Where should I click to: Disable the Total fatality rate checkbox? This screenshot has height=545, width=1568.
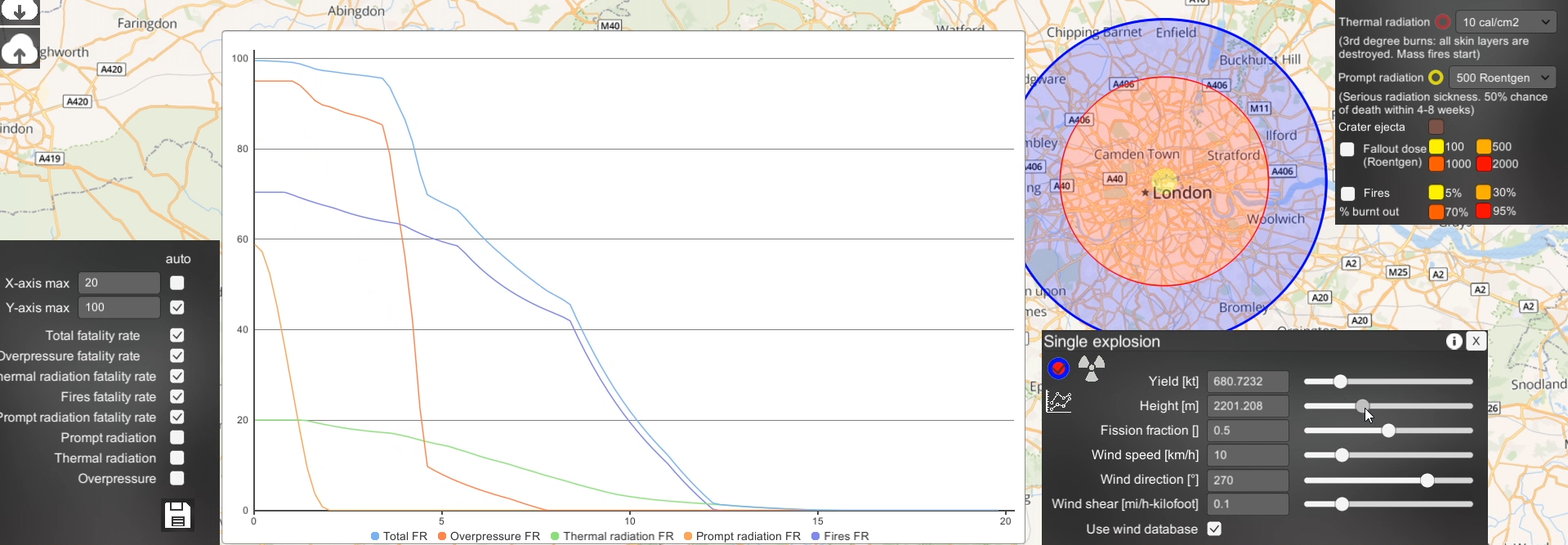click(x=177, y=335)
